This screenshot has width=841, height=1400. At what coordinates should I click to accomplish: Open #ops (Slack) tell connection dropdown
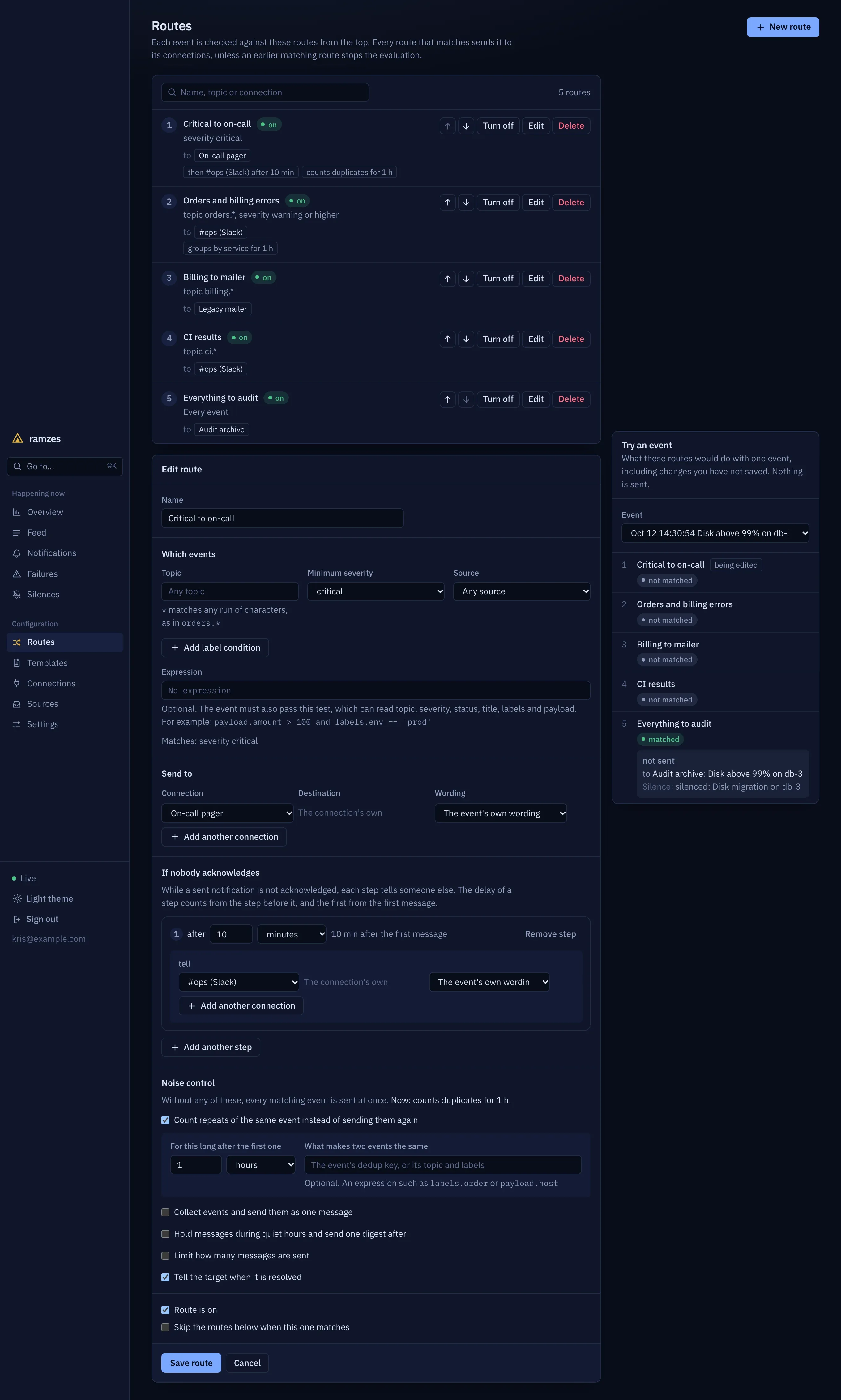(x=239, y=982)
